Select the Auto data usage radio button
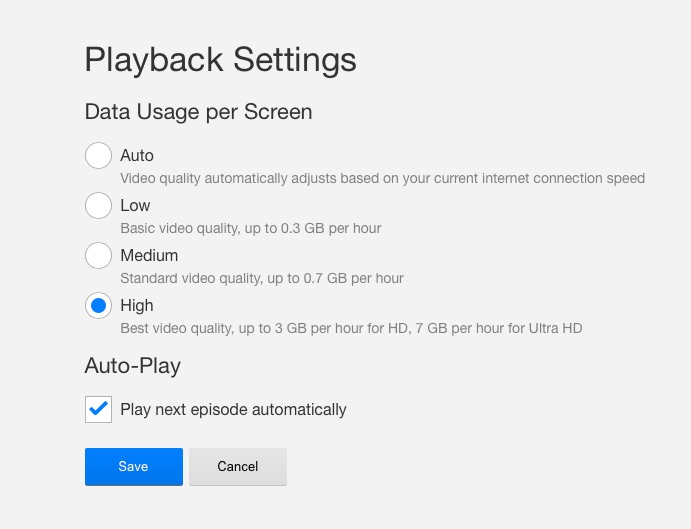691x529 pixels. click(98, 156)
